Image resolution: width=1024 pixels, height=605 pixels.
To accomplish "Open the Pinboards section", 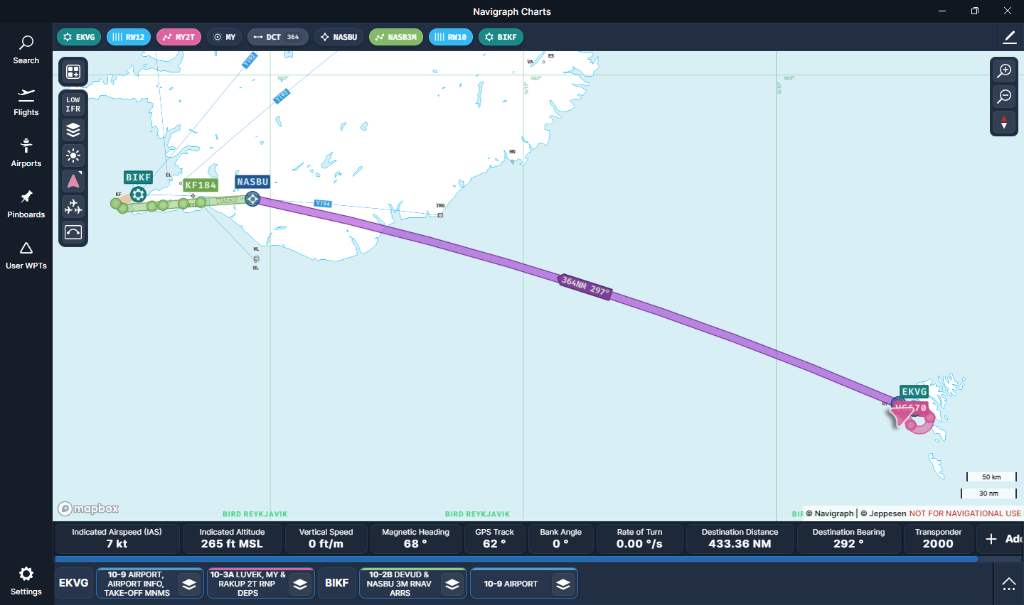I will [26, 204].
